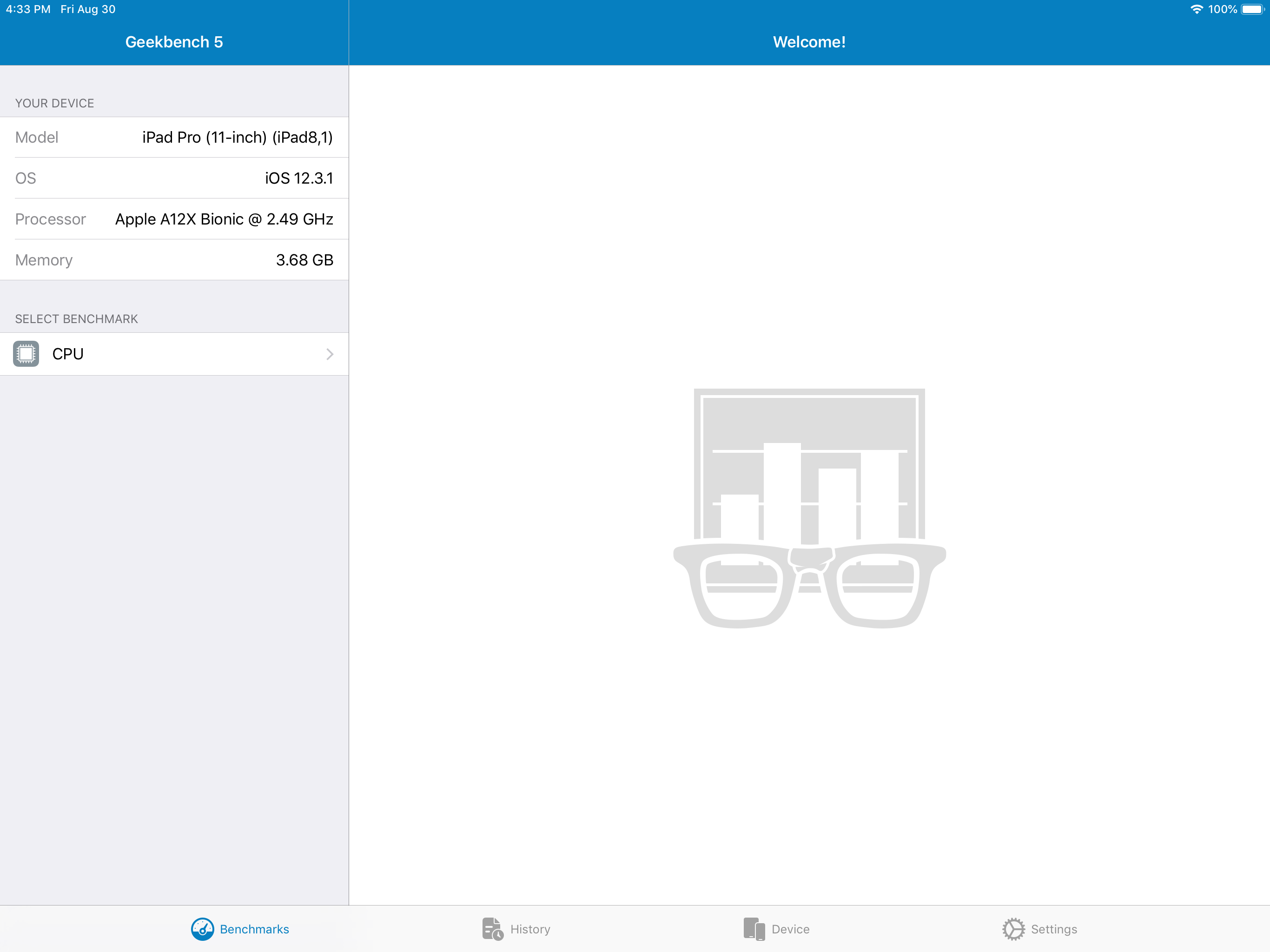Click the Model row iPad Pro value

click(237, 137)
